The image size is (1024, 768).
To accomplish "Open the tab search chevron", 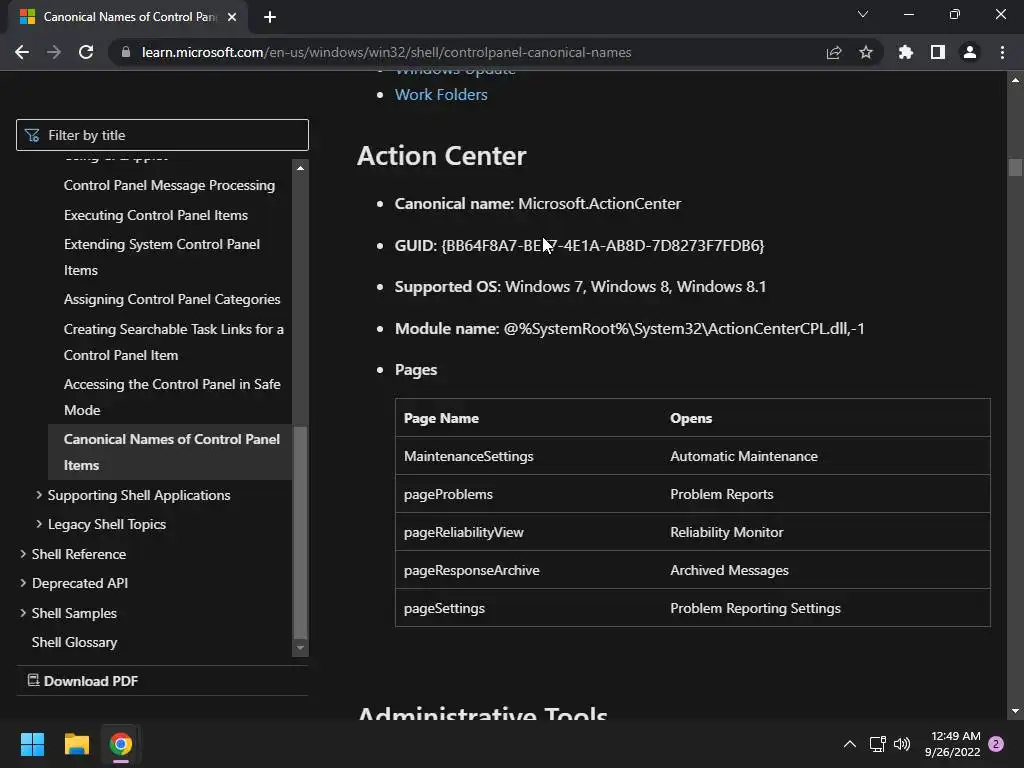I will point(863,14).
